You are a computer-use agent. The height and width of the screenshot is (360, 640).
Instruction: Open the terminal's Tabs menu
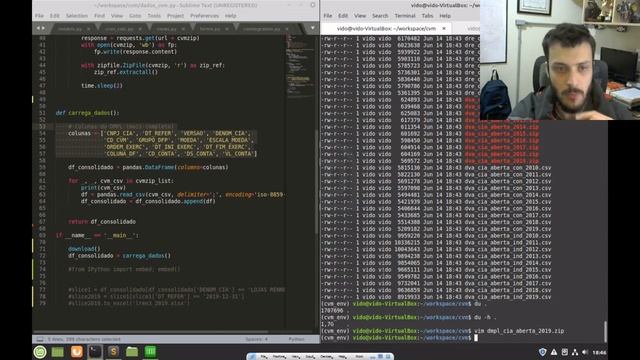click(427, 16)
